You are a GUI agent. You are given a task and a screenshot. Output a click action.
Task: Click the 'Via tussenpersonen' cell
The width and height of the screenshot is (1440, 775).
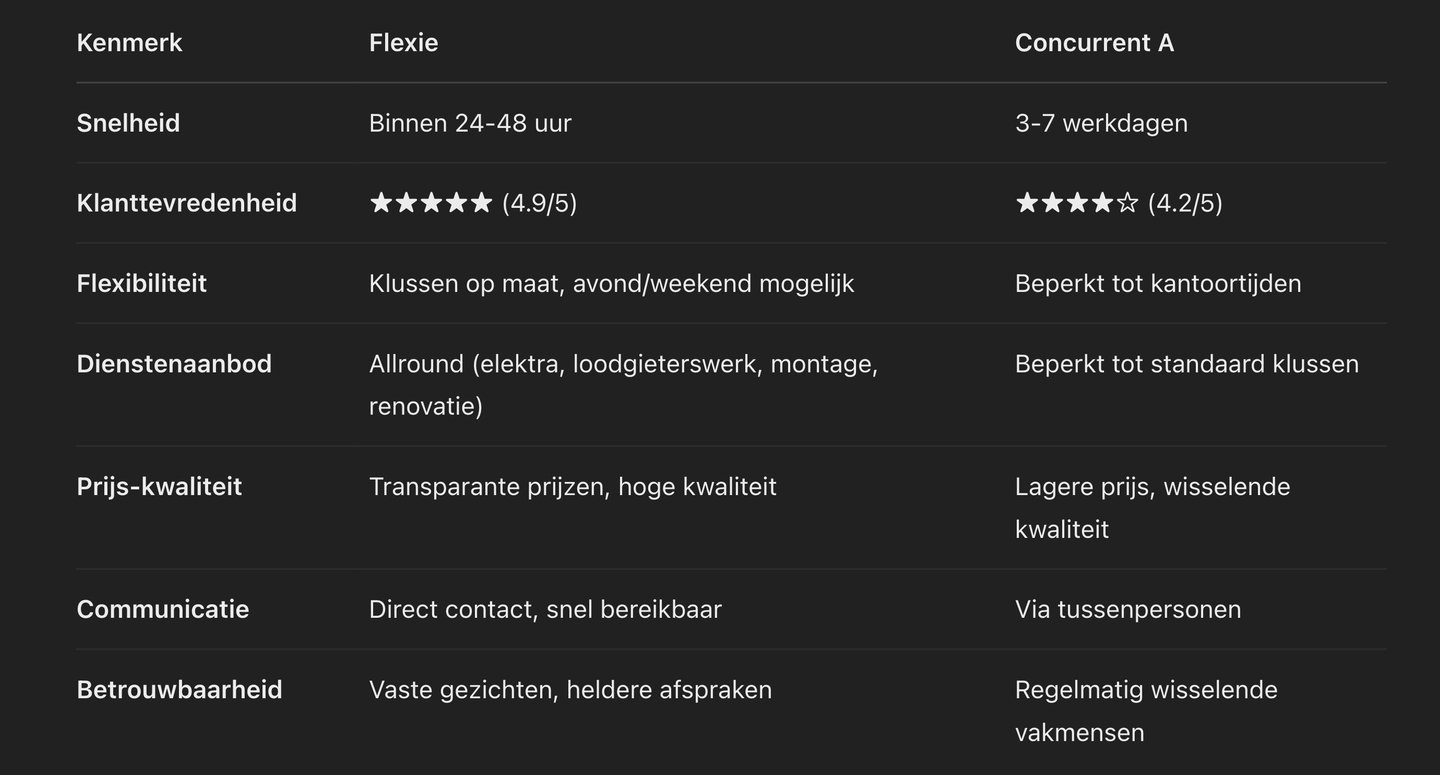1129,609
